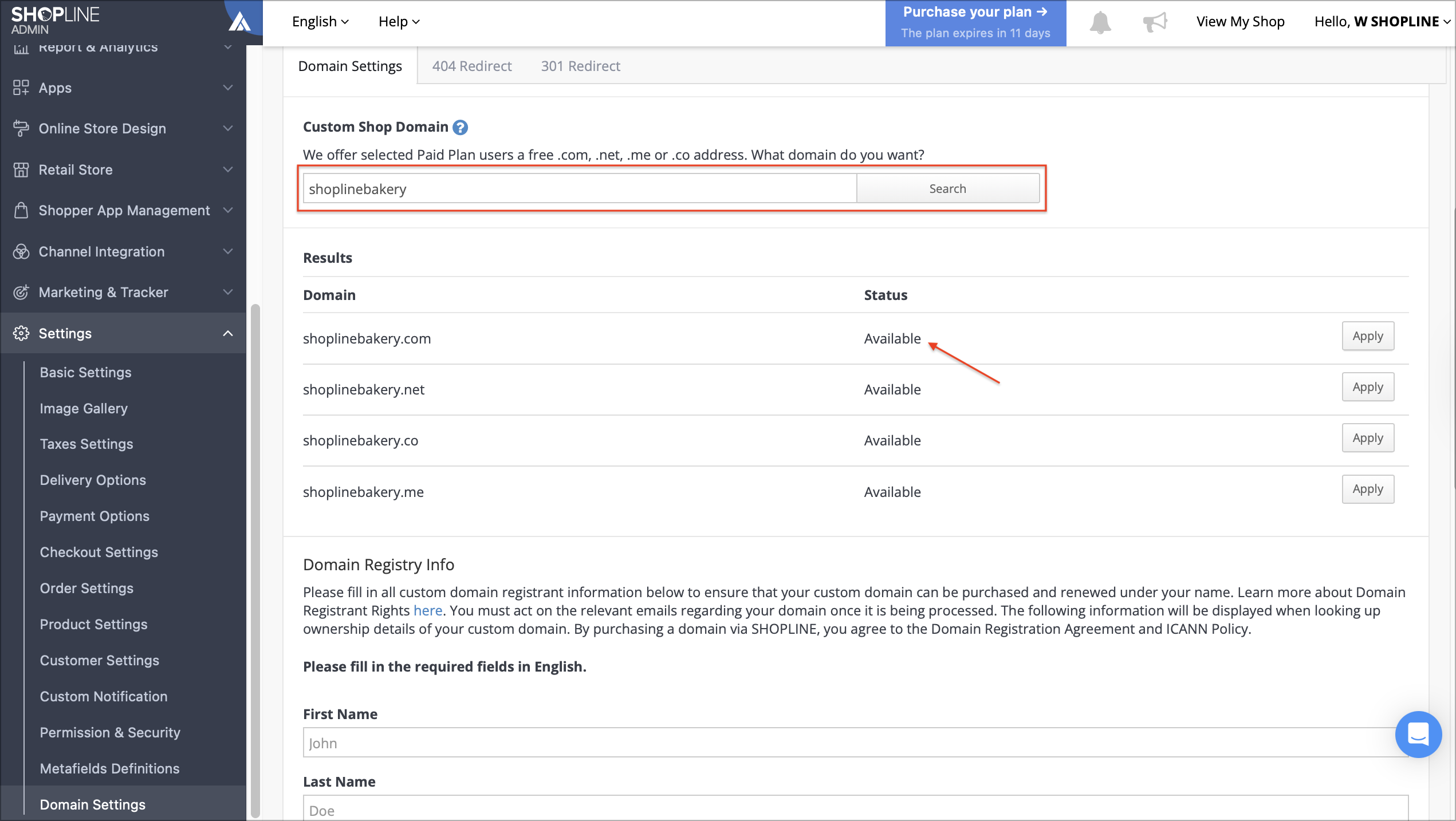Open Order Settings in the sidebar

[x=86, y=588]
